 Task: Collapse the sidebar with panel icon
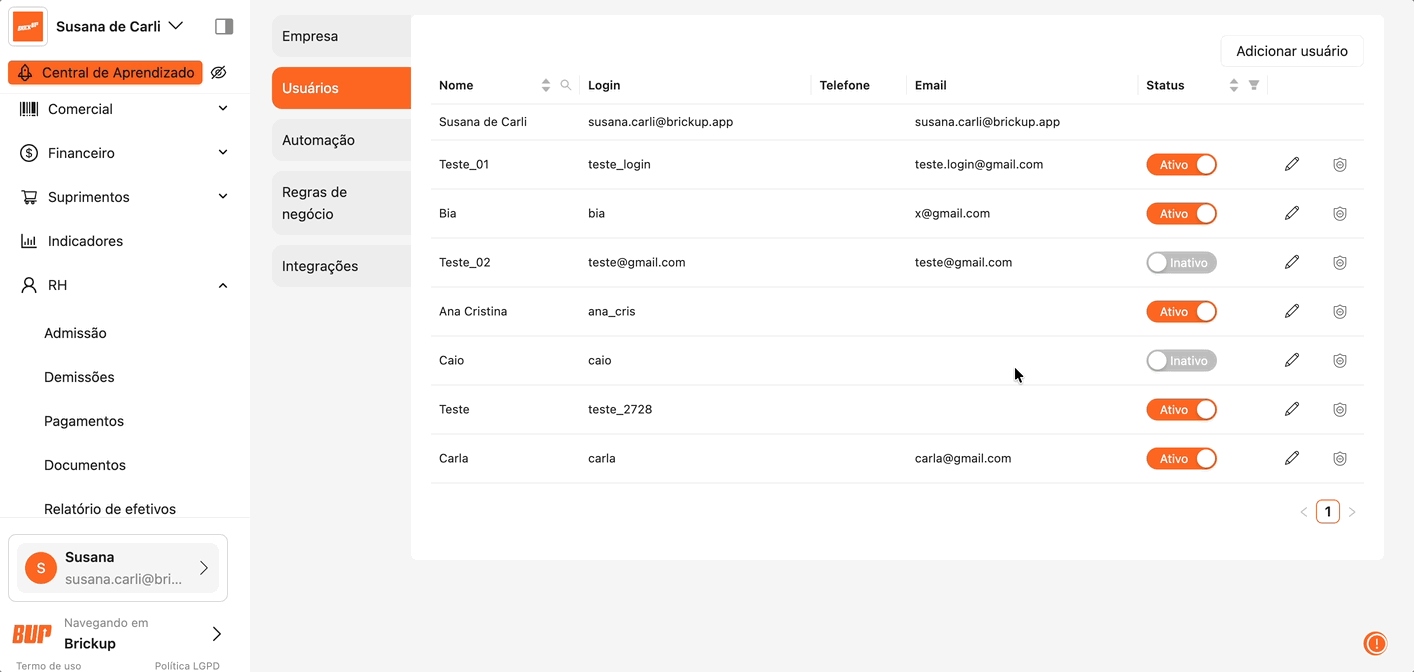224,26
